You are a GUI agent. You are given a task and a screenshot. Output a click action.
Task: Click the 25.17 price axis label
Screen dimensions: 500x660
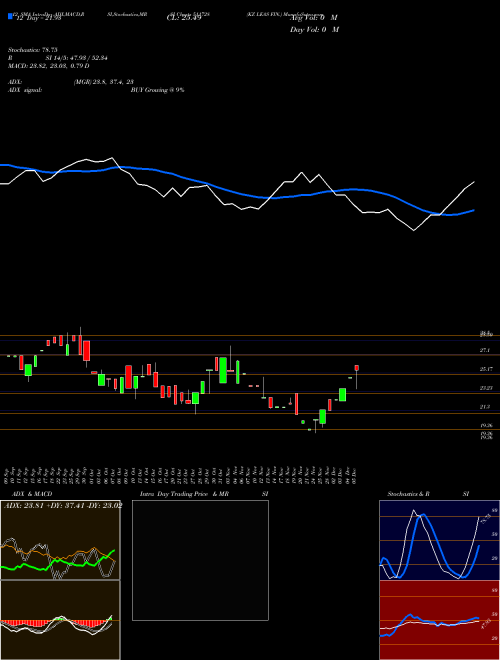(486, 369)
